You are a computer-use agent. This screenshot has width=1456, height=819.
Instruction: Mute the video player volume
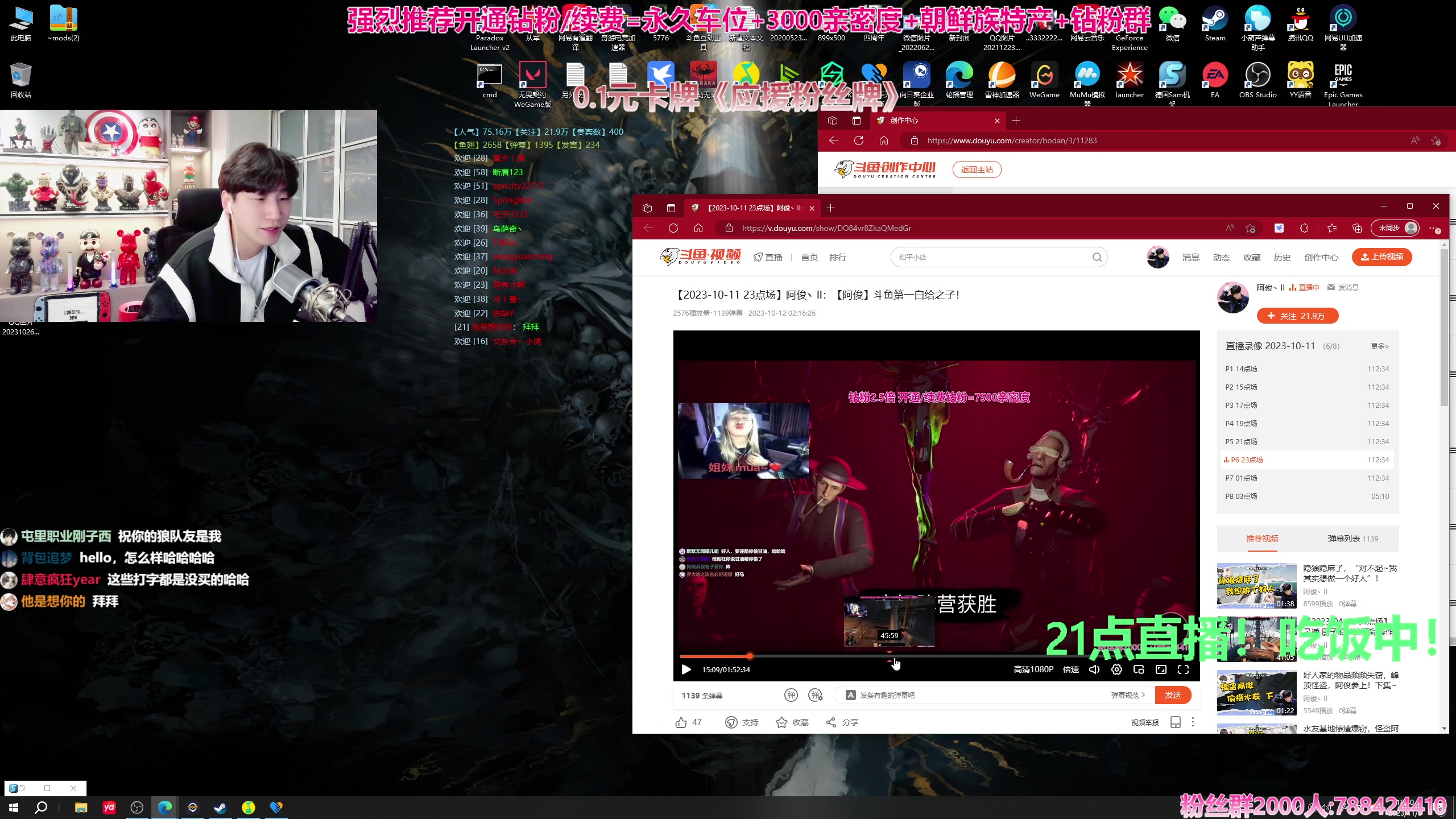pyautogui.click(x=1094, y=669)
